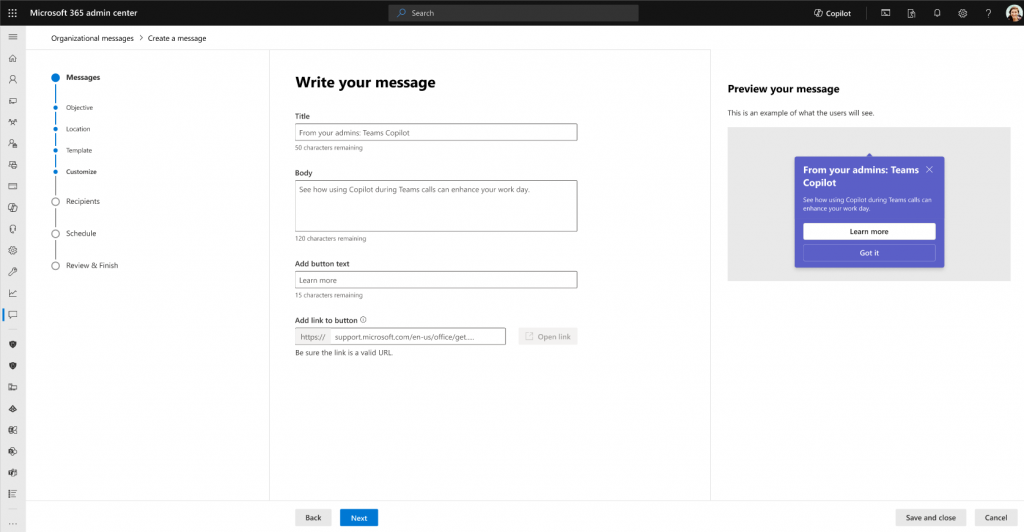This screenshot has height=532, width=1024.
Task: Click Save and close
Action: pos(931,518)
